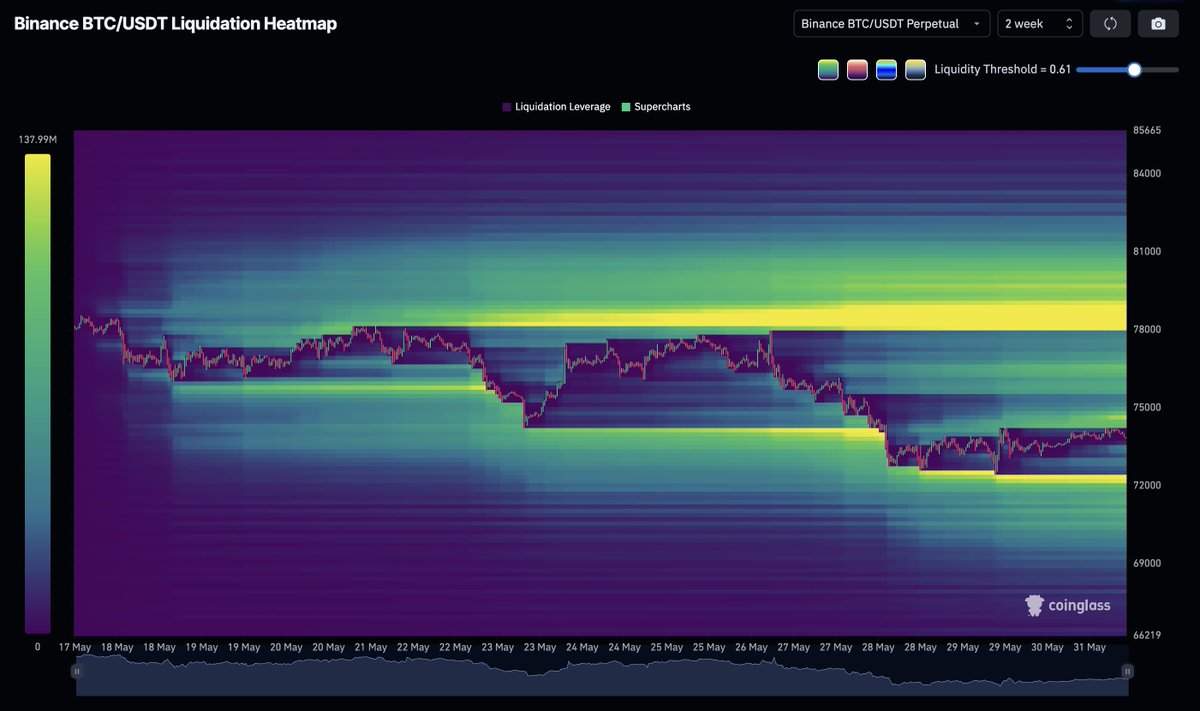This screenshot has height=711, width=1200.
Task: Click the 137.99M liquidation color scale bar
Action: (37, 393)
